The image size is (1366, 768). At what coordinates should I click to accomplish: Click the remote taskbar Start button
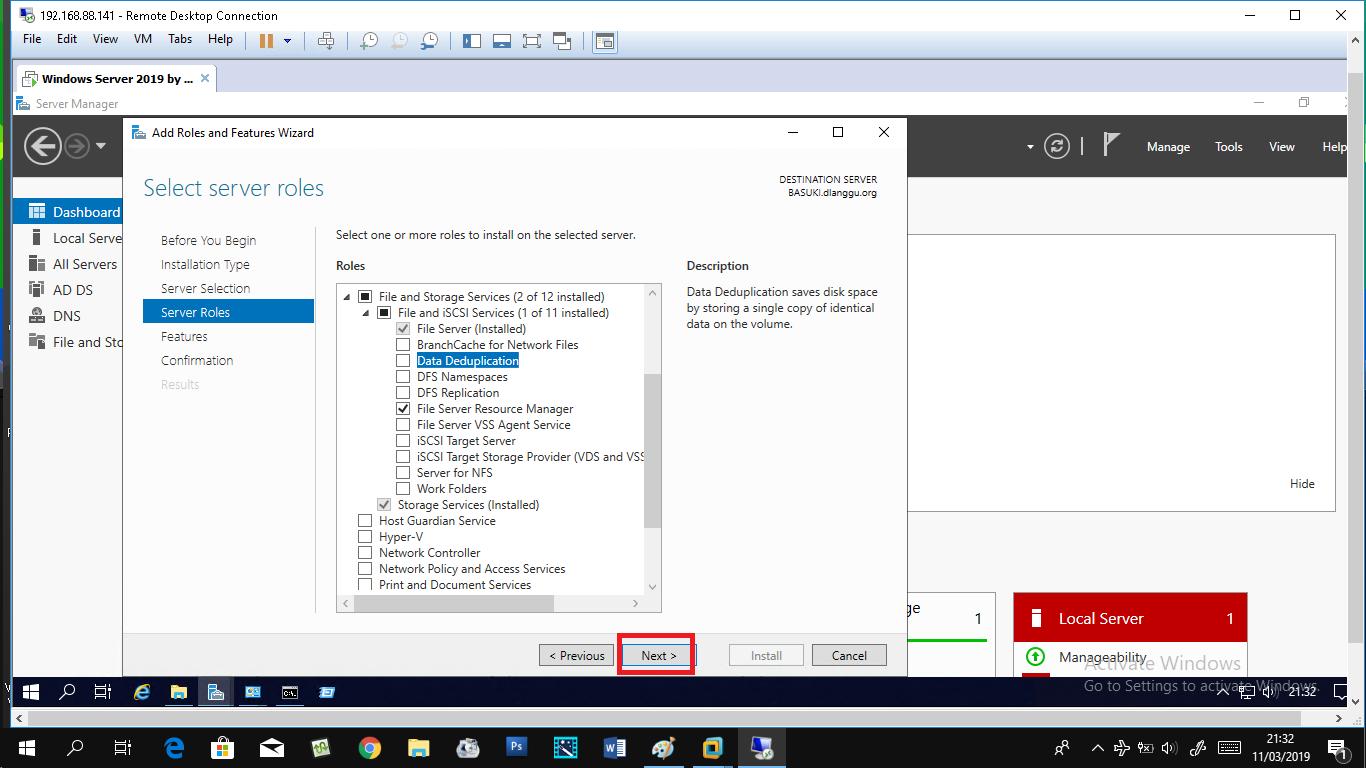coord(31,691)
